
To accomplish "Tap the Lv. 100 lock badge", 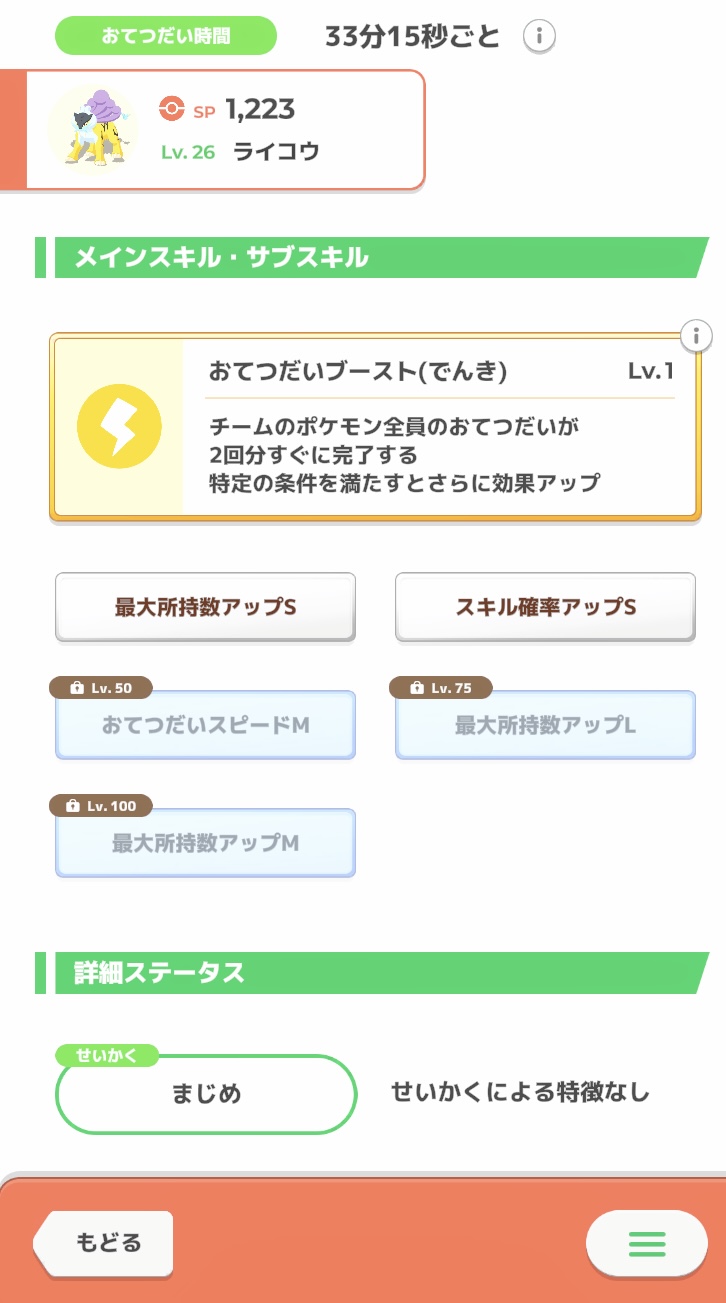I will tap(101, 805).
